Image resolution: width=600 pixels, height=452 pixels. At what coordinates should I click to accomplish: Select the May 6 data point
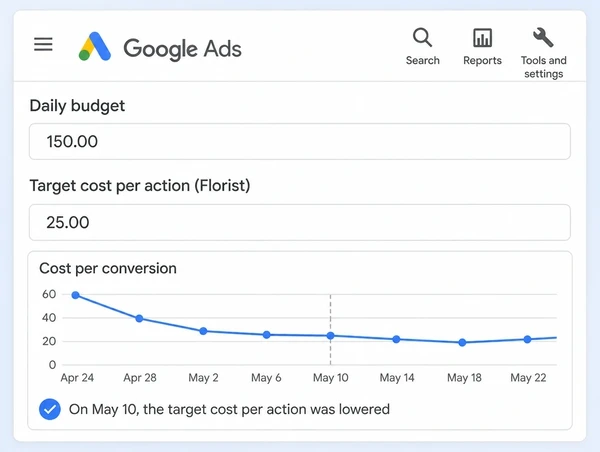click(267, 335)
